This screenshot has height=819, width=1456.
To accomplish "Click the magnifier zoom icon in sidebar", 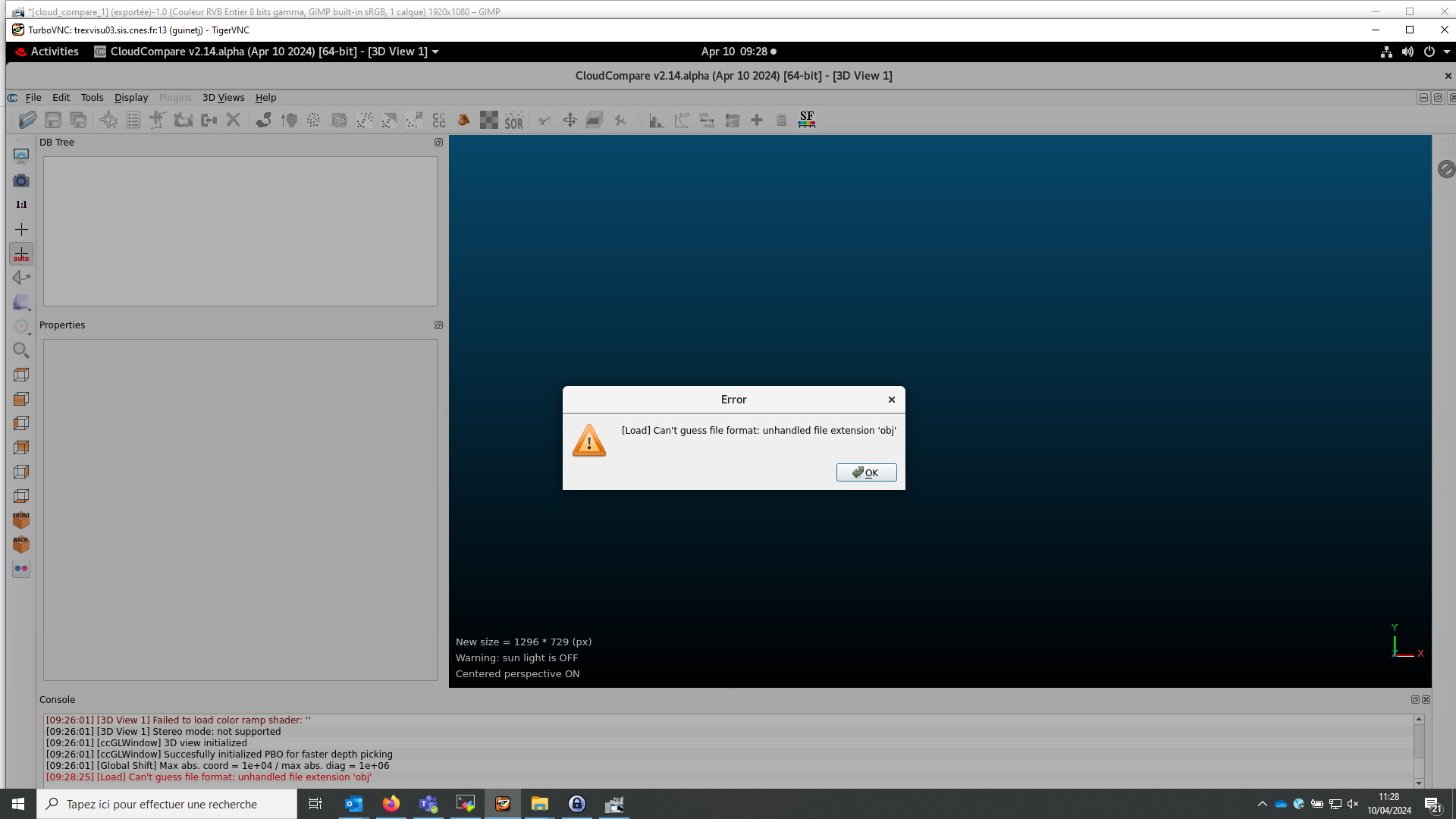I will [21, 350].
